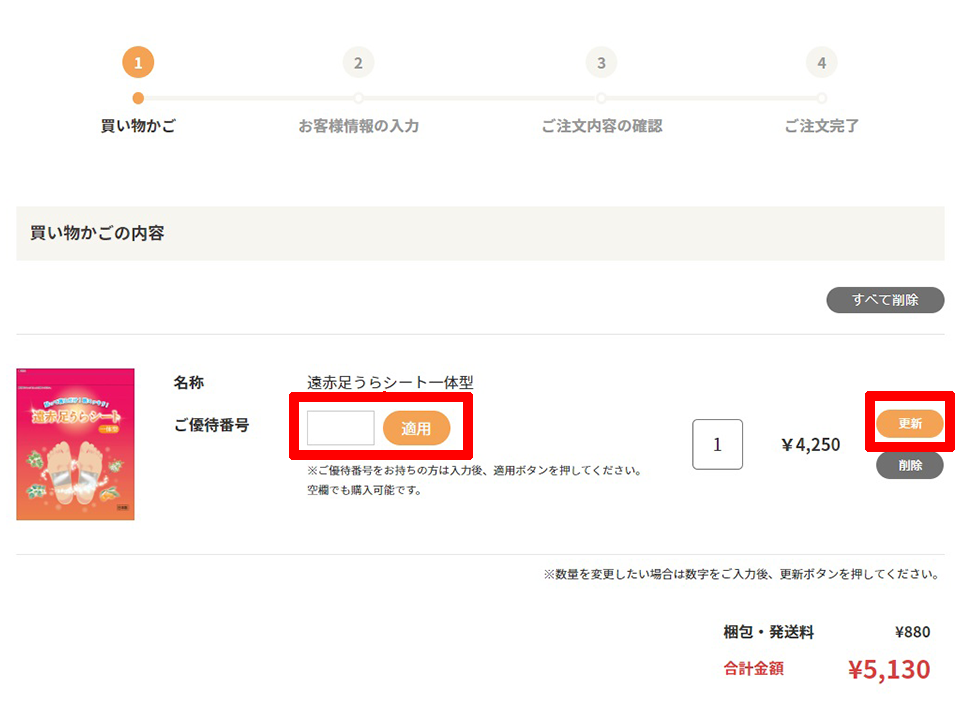Viewport: 960px width, 720px height.
Task: Click the orange 更新 button
Action: [910, 424]
